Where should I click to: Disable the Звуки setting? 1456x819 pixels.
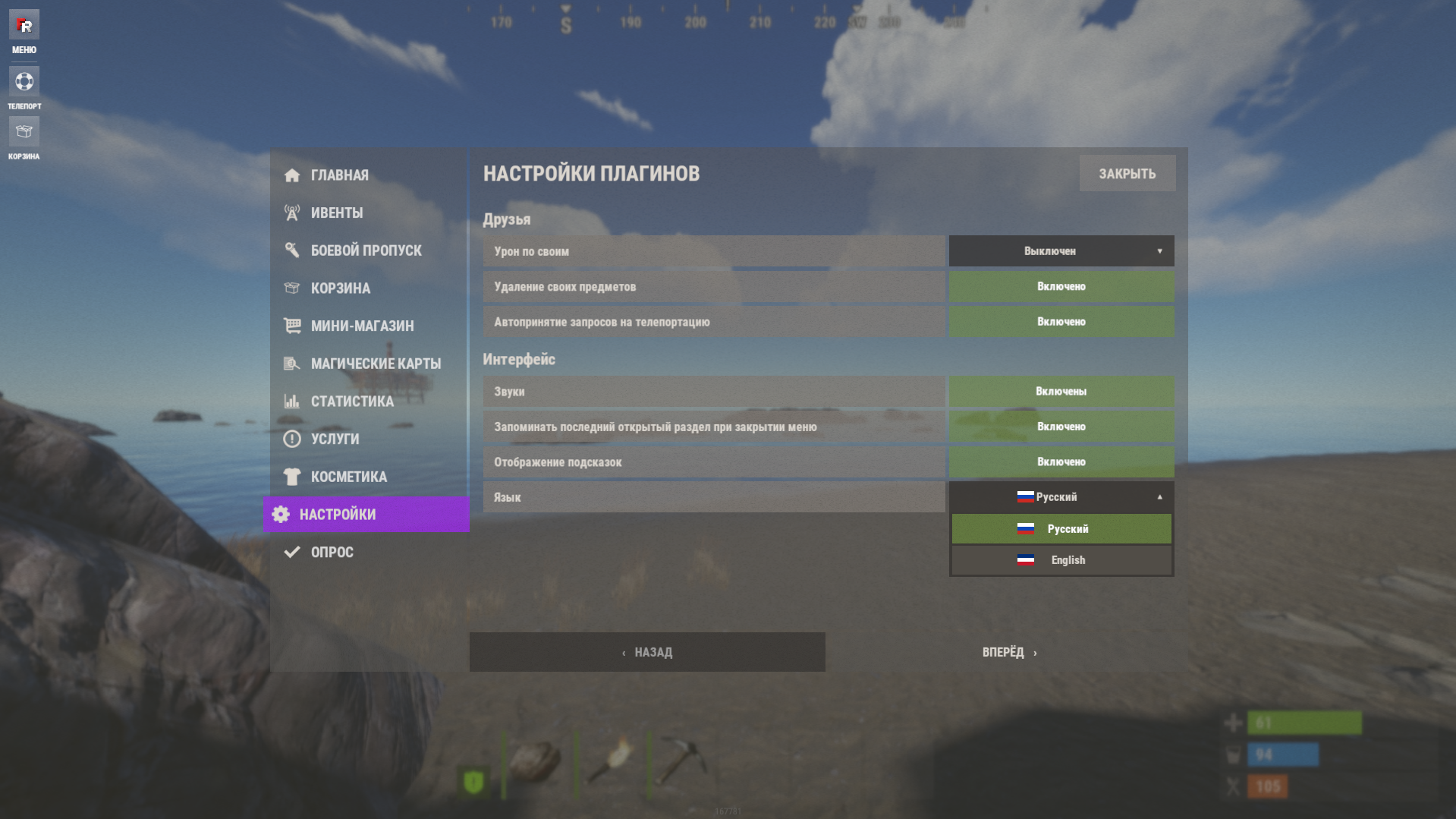pyautogui.click(x=1061, y=392)
